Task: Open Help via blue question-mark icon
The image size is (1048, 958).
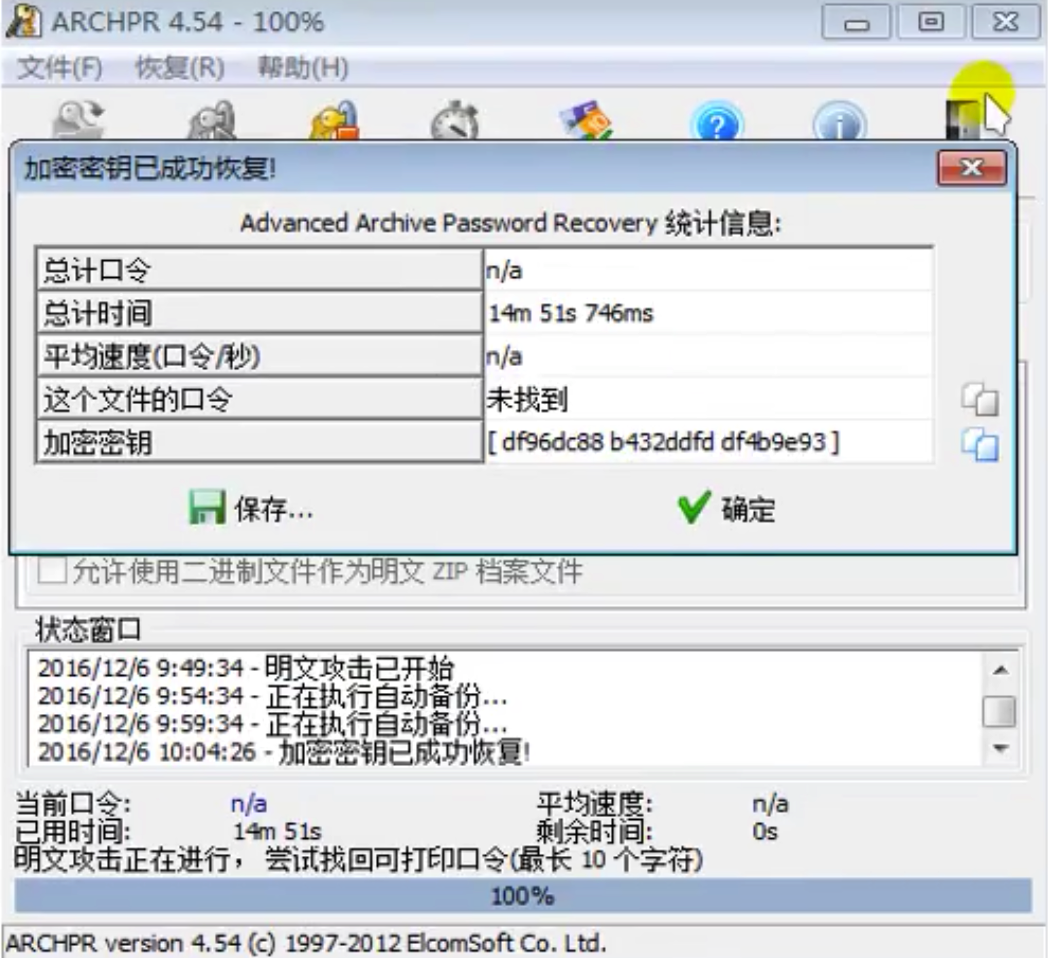Action: 717,122
